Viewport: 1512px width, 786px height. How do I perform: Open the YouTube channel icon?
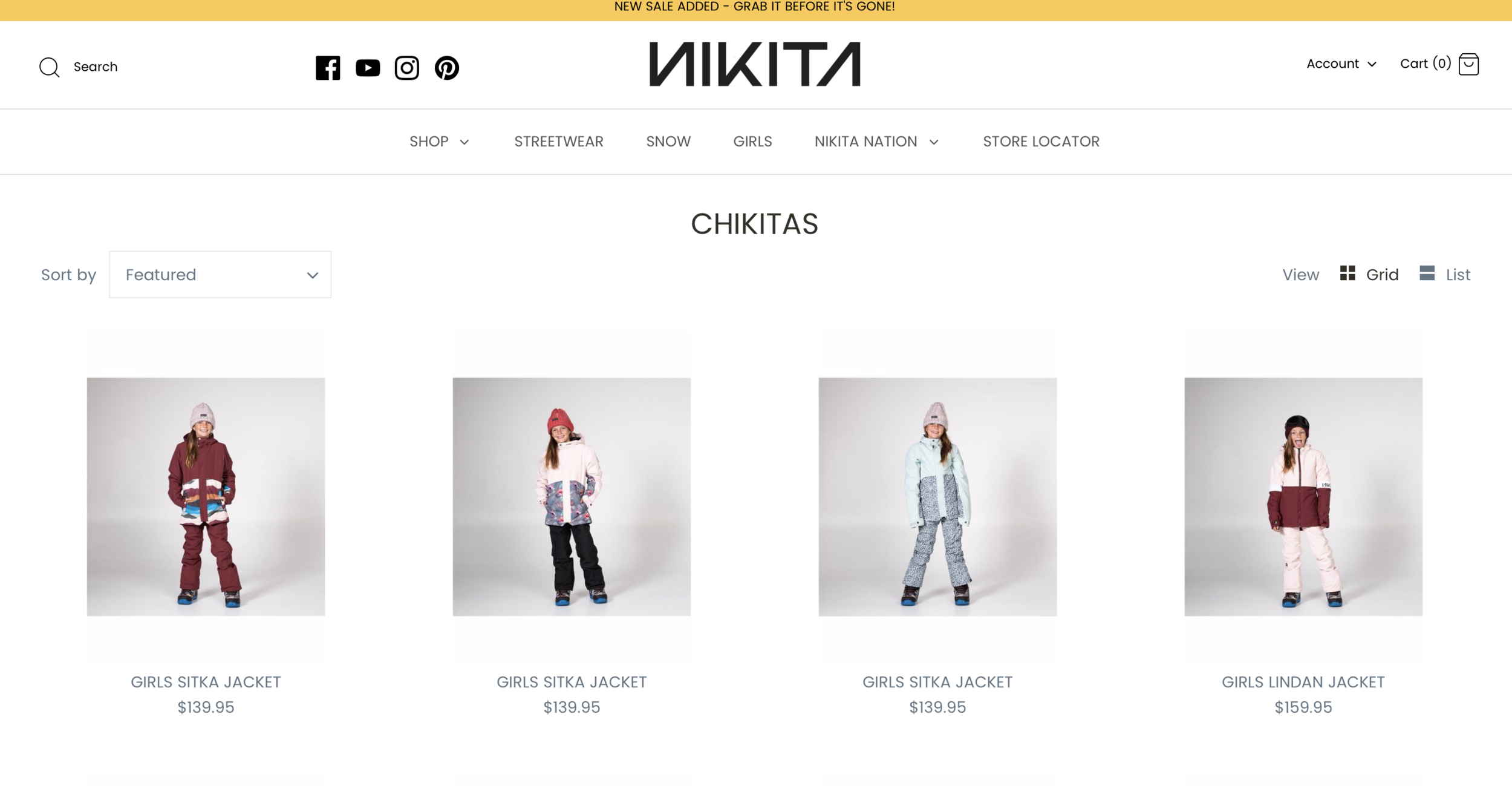coord(368,68)
